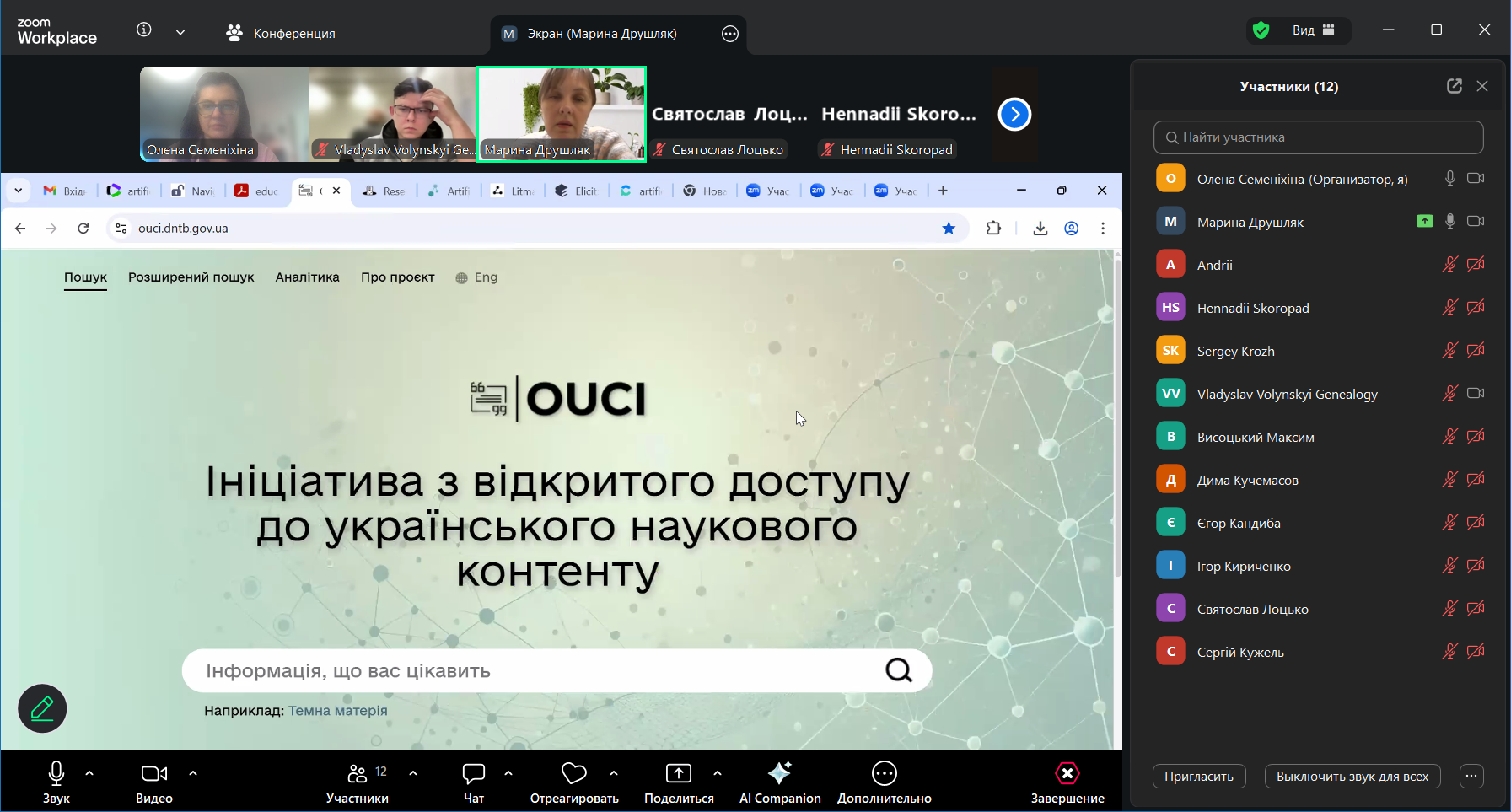Click the React heart icon
The image size is (1511, 812).
(573, 773)
